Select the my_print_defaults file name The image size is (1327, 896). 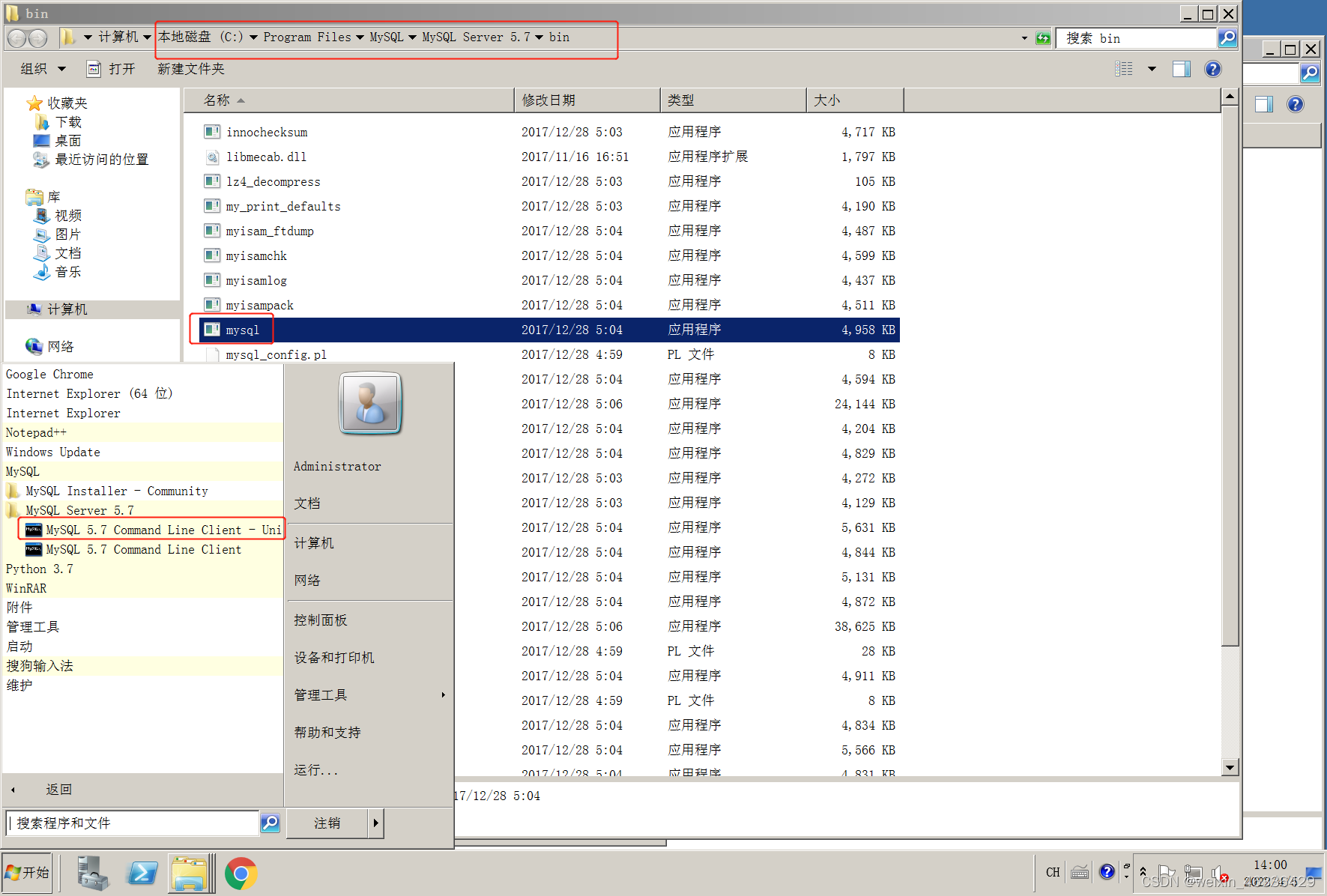(x=283, y=207)
